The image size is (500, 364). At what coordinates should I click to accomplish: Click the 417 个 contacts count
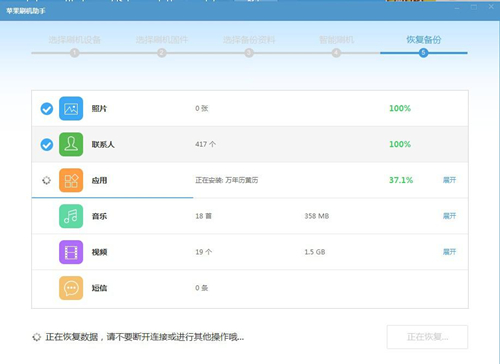(206, 144)
